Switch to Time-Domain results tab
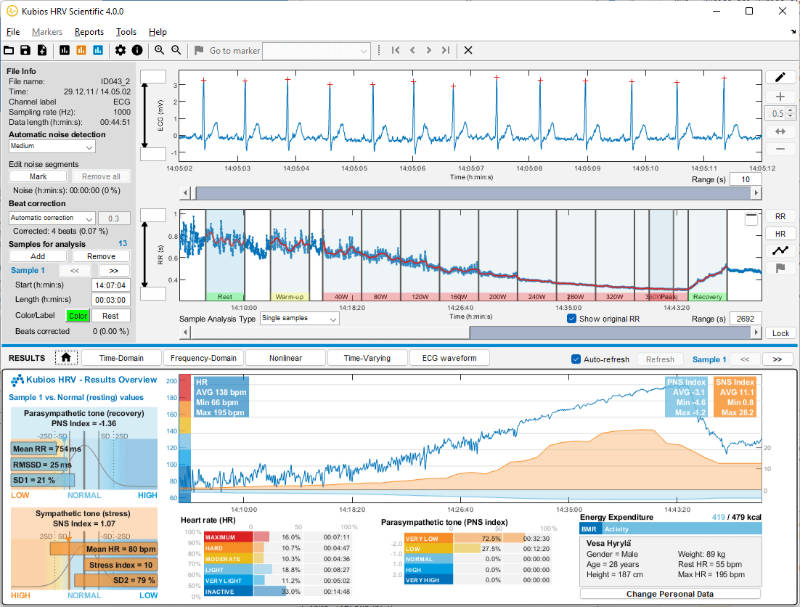 point(121,358)
